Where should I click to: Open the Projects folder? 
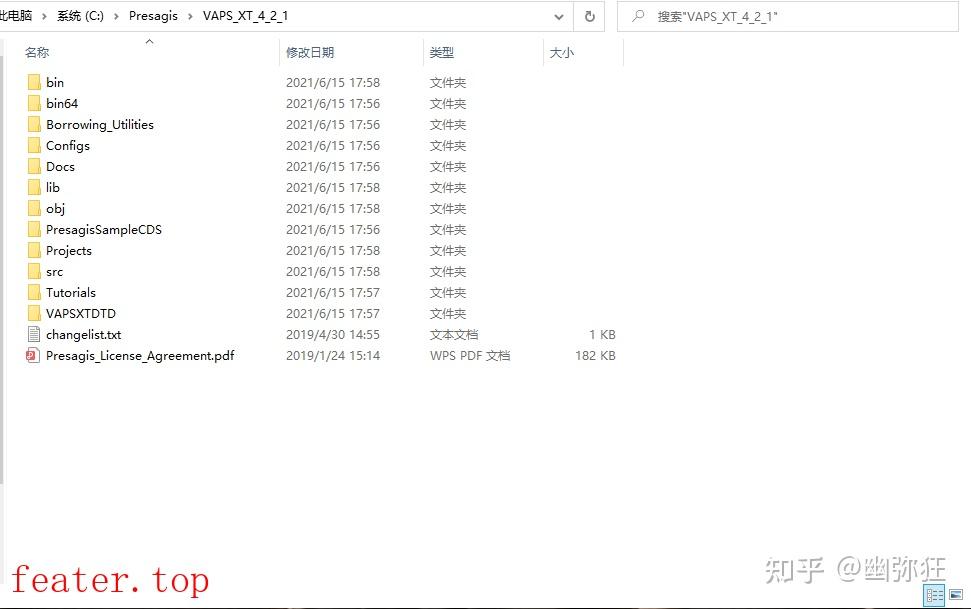tap(68, 250)
